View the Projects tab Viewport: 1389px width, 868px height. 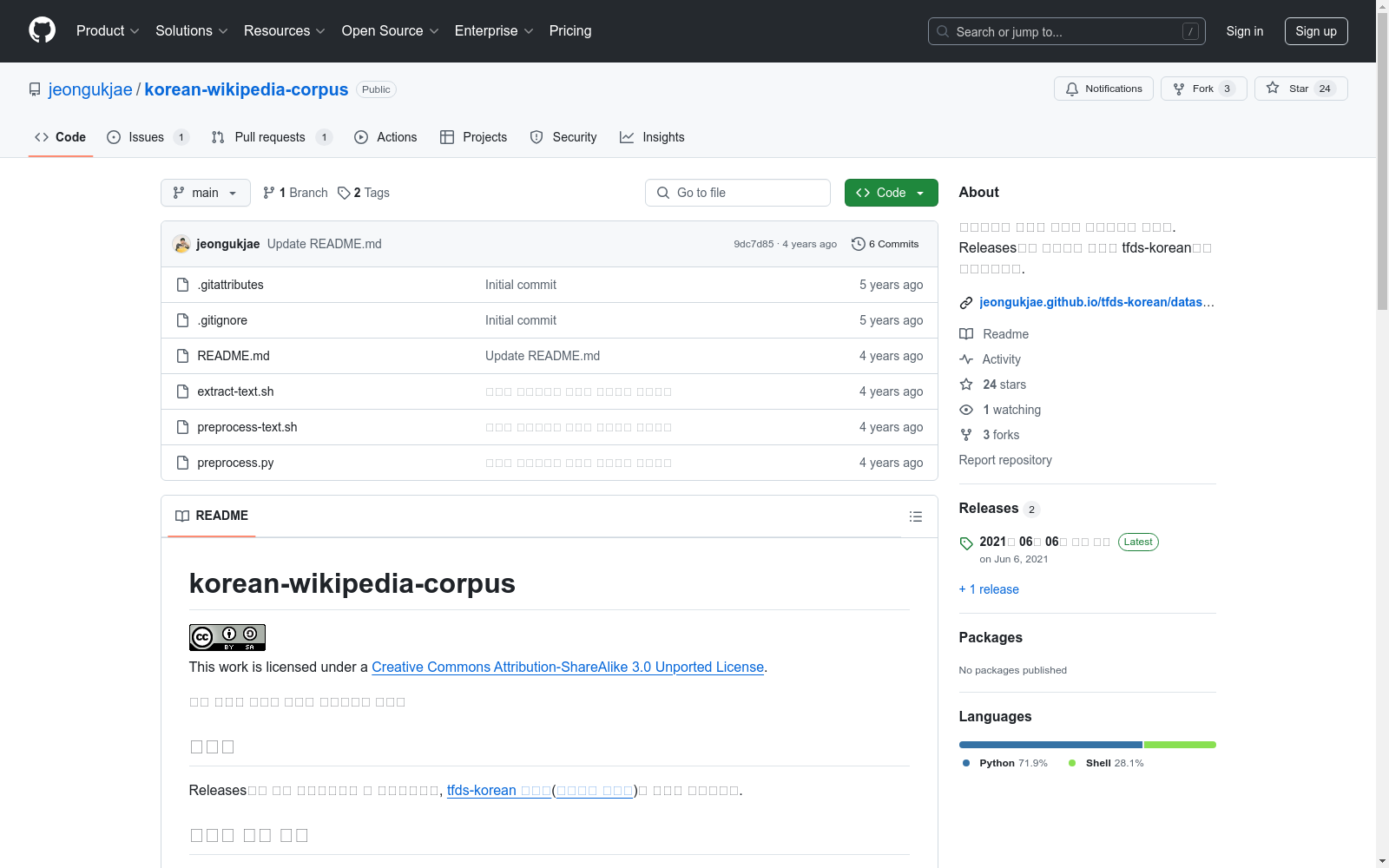coord(473,137)
